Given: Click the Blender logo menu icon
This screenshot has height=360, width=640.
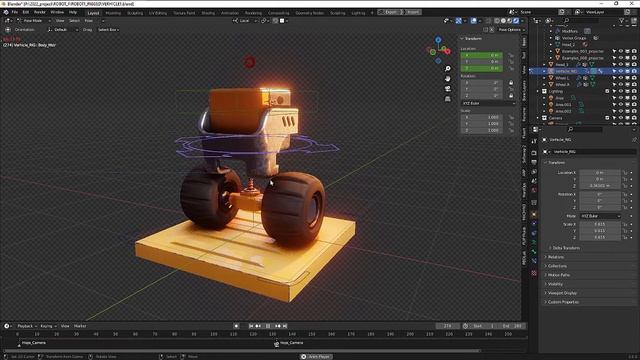Looking at the screenshot, I should pyautogui.click(x=6, y=12).
